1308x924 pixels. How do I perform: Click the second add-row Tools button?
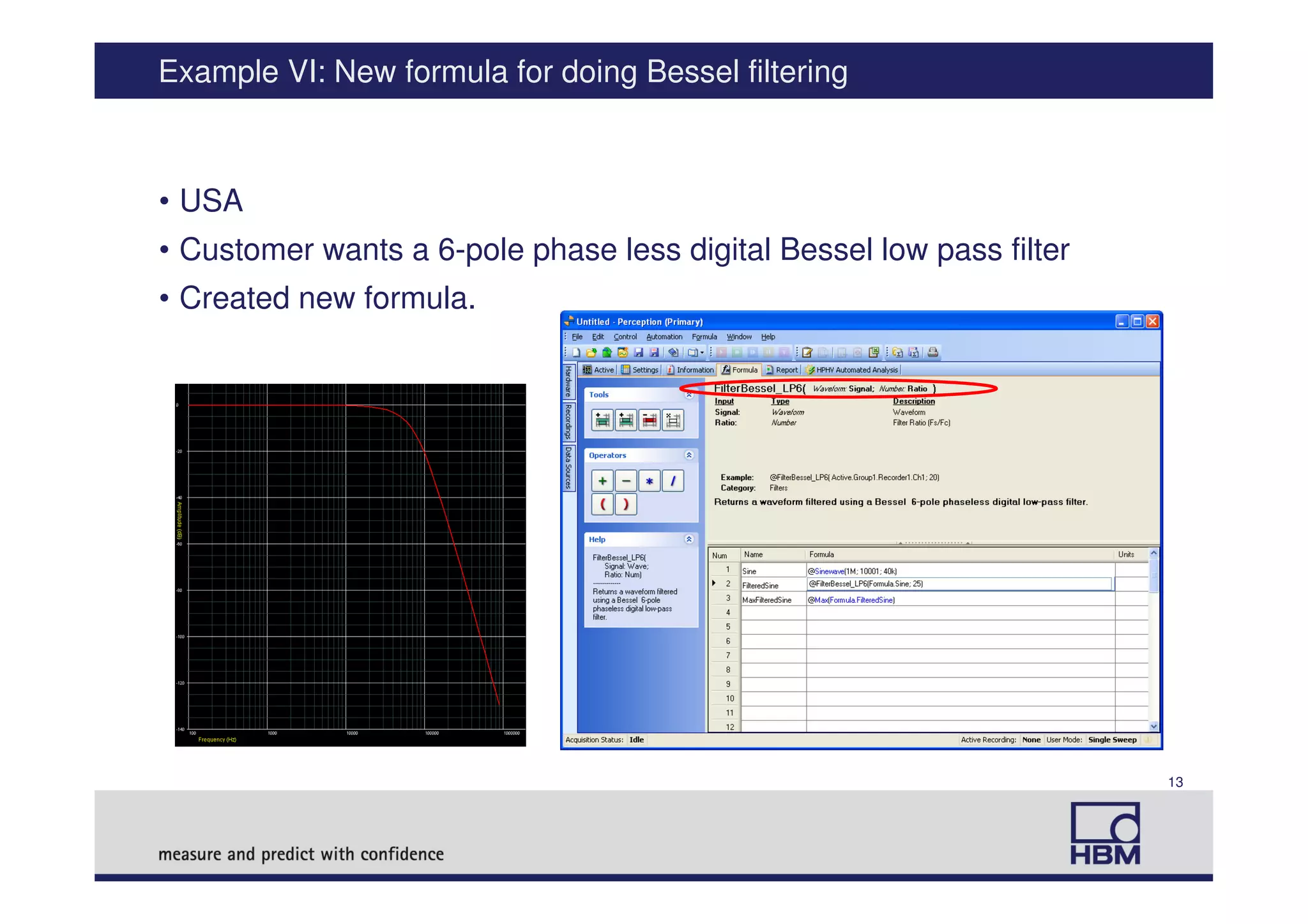pyautogui.click(x=626, y=420)
